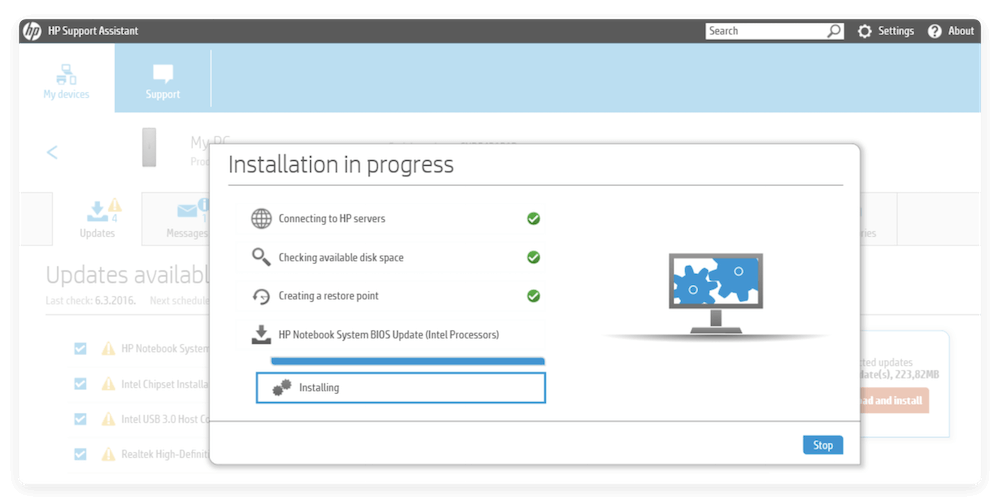Open About via question mark icon
Screen dimensions: 1000x503
(935, 31)
